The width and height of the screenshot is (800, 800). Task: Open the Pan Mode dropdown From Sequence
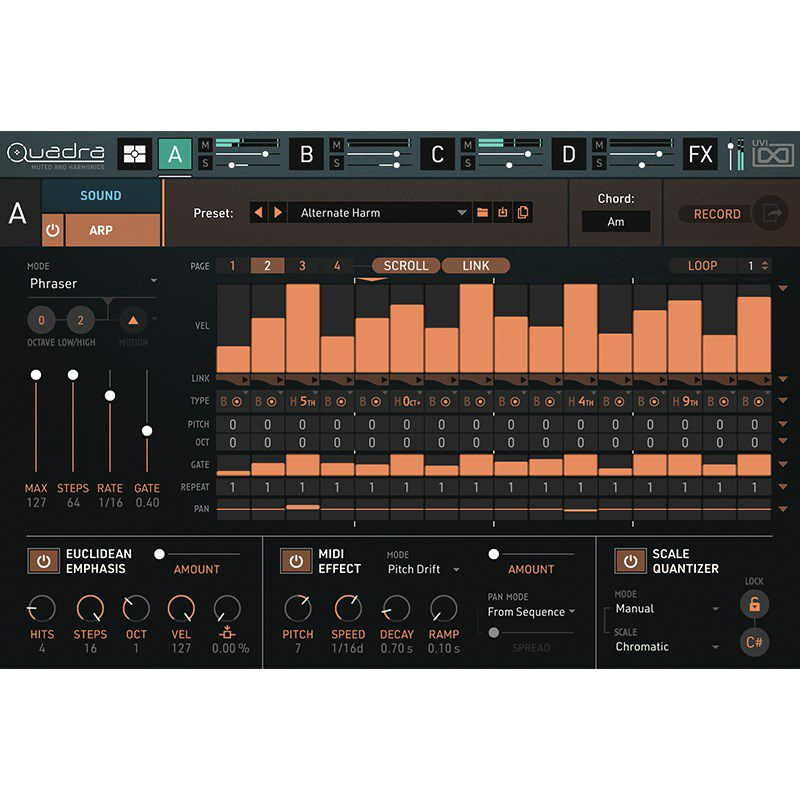click(x=531, y=612)
